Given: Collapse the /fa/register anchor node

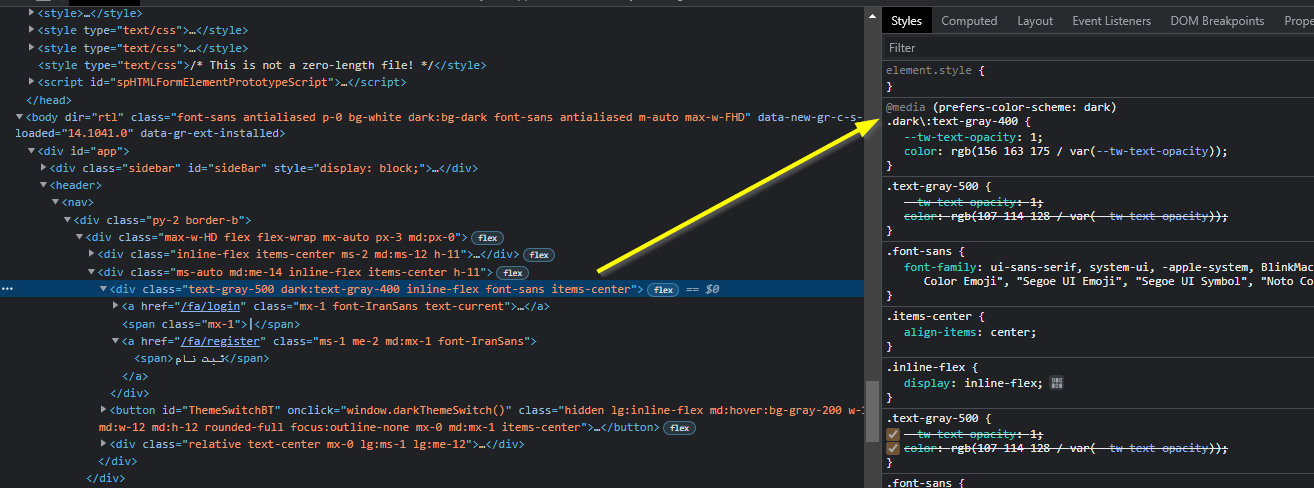Looking at the screenshot, I should tap(115, 341).
